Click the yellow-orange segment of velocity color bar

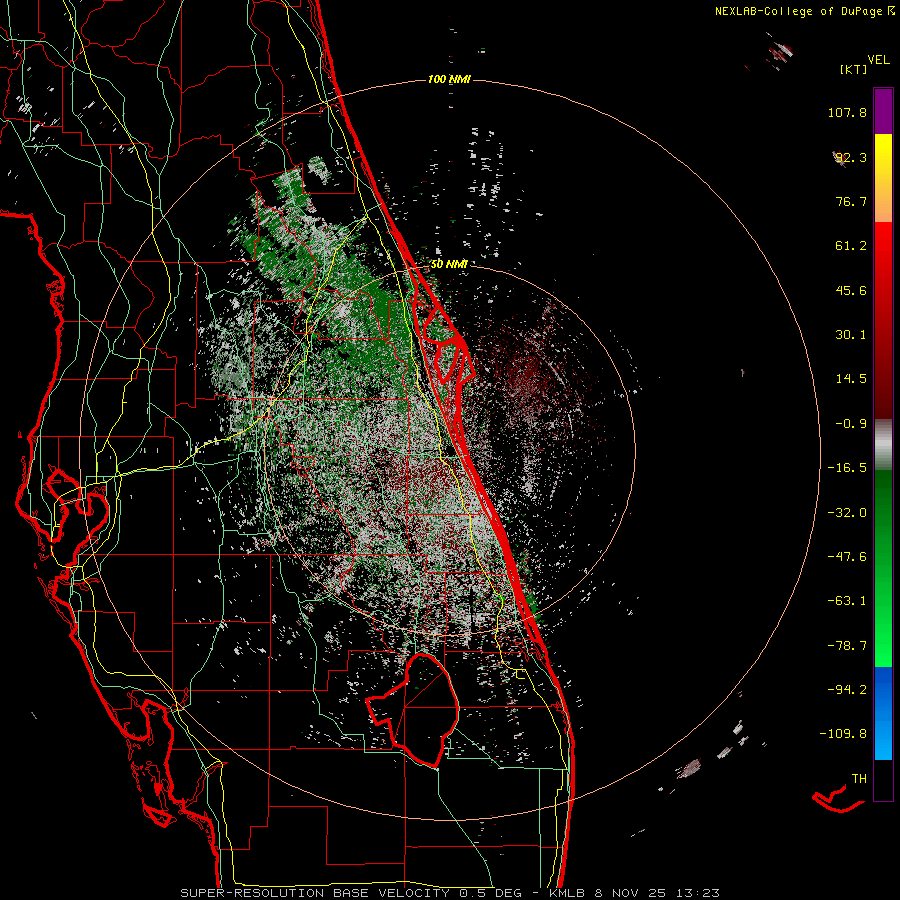(883, 178)
